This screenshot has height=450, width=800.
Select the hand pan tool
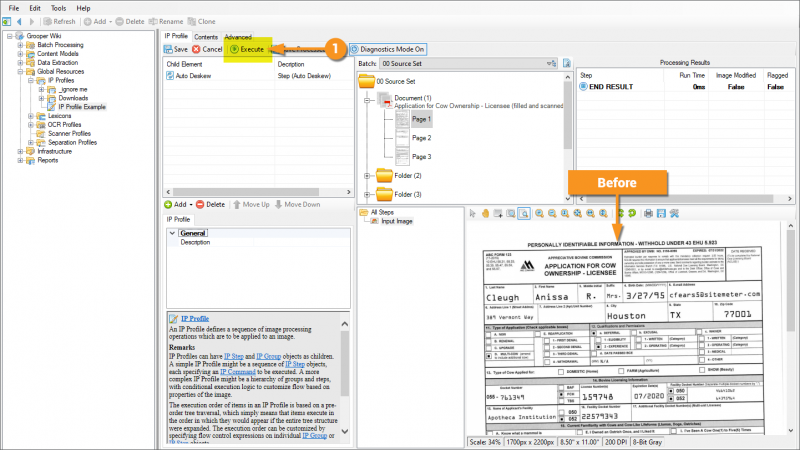click(x=485, y=213)
